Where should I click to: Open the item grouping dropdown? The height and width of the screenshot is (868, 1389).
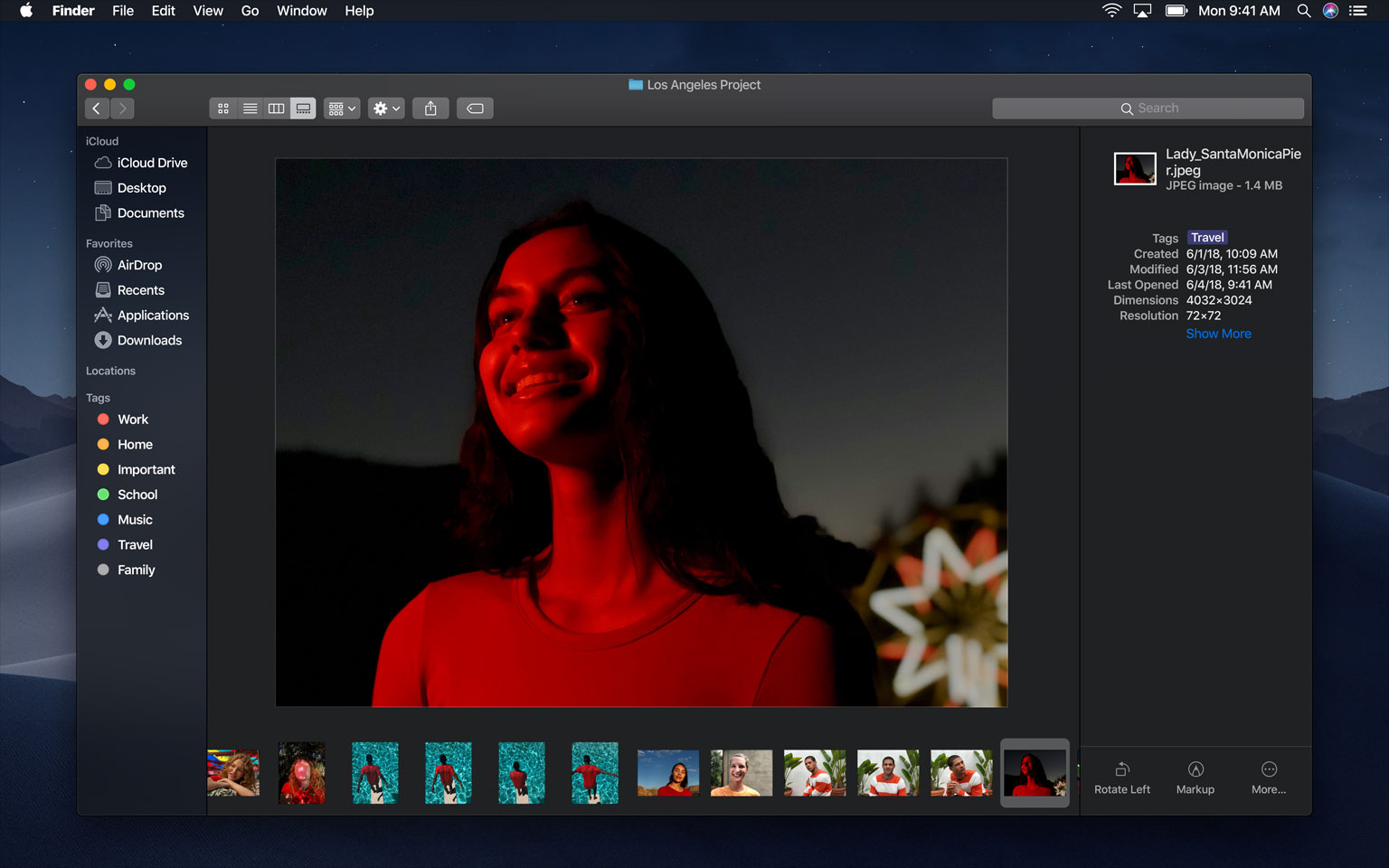341,108
